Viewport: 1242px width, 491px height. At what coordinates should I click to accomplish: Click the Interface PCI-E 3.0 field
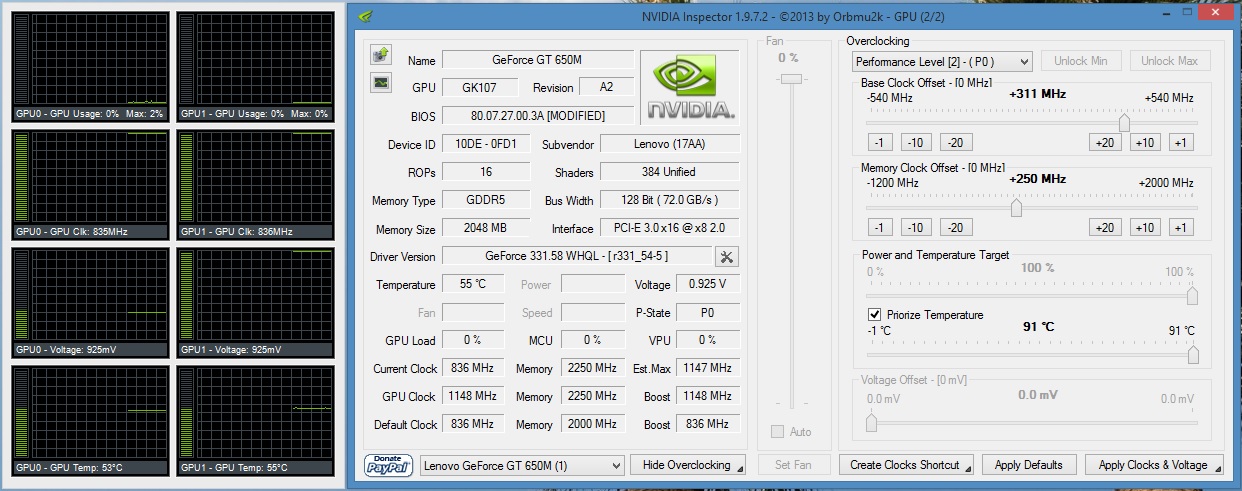pyautogui.click(x=669, y=228)
